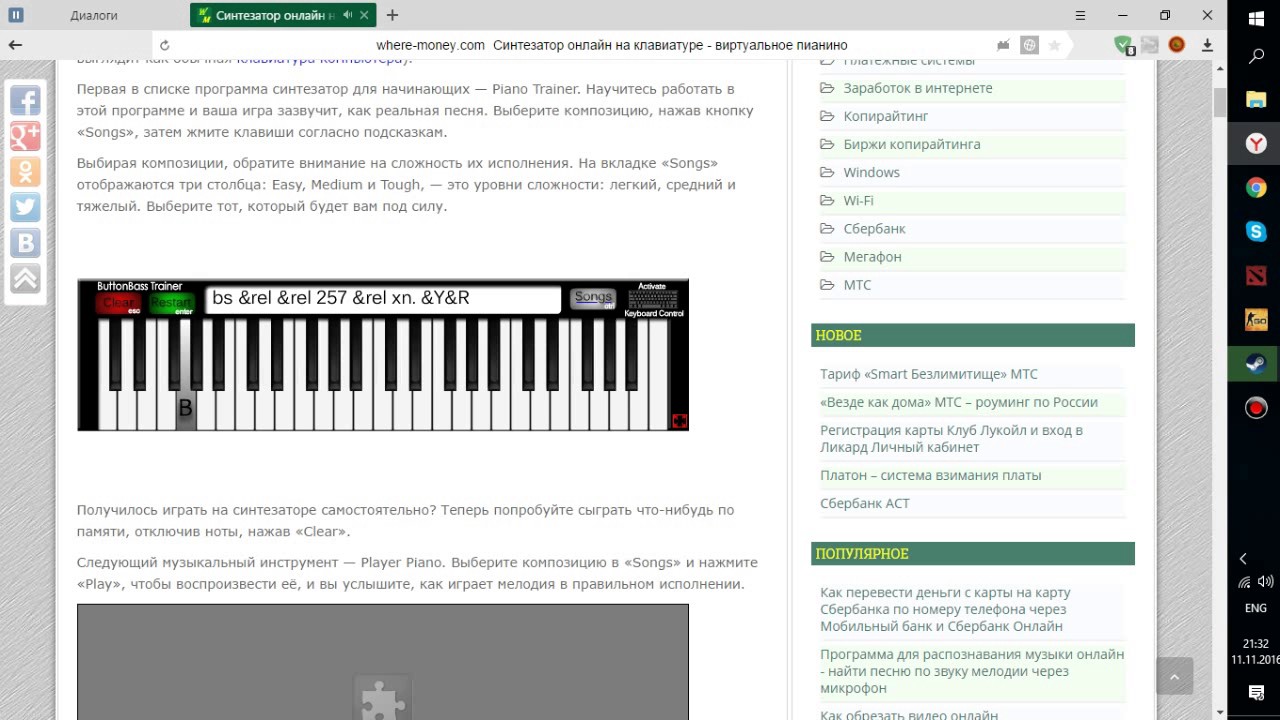Open the Везде как дома МТС article
Screen dimensions: 1280x720
[x=959, y=402]
